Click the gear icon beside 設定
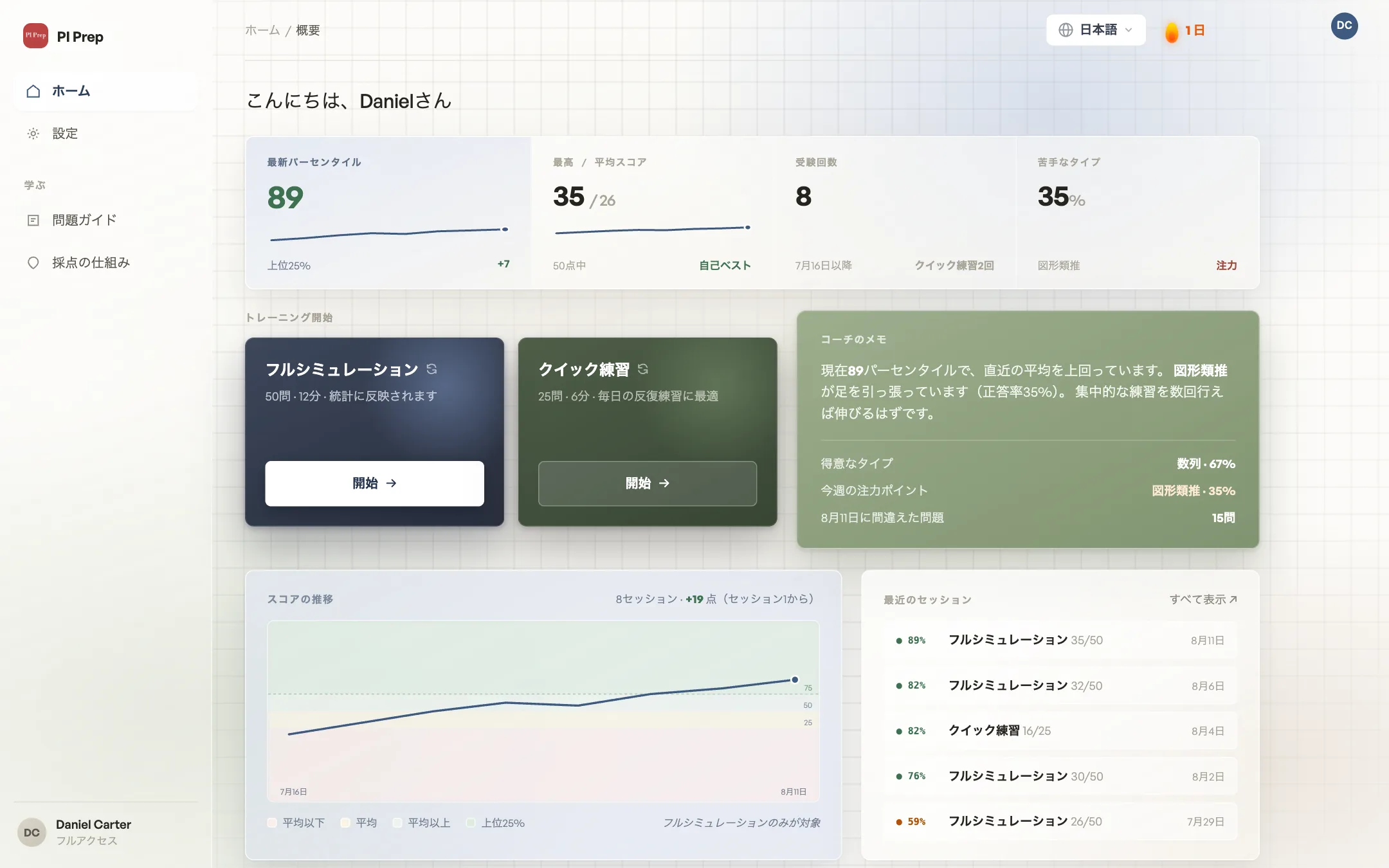 pos(33,134)
